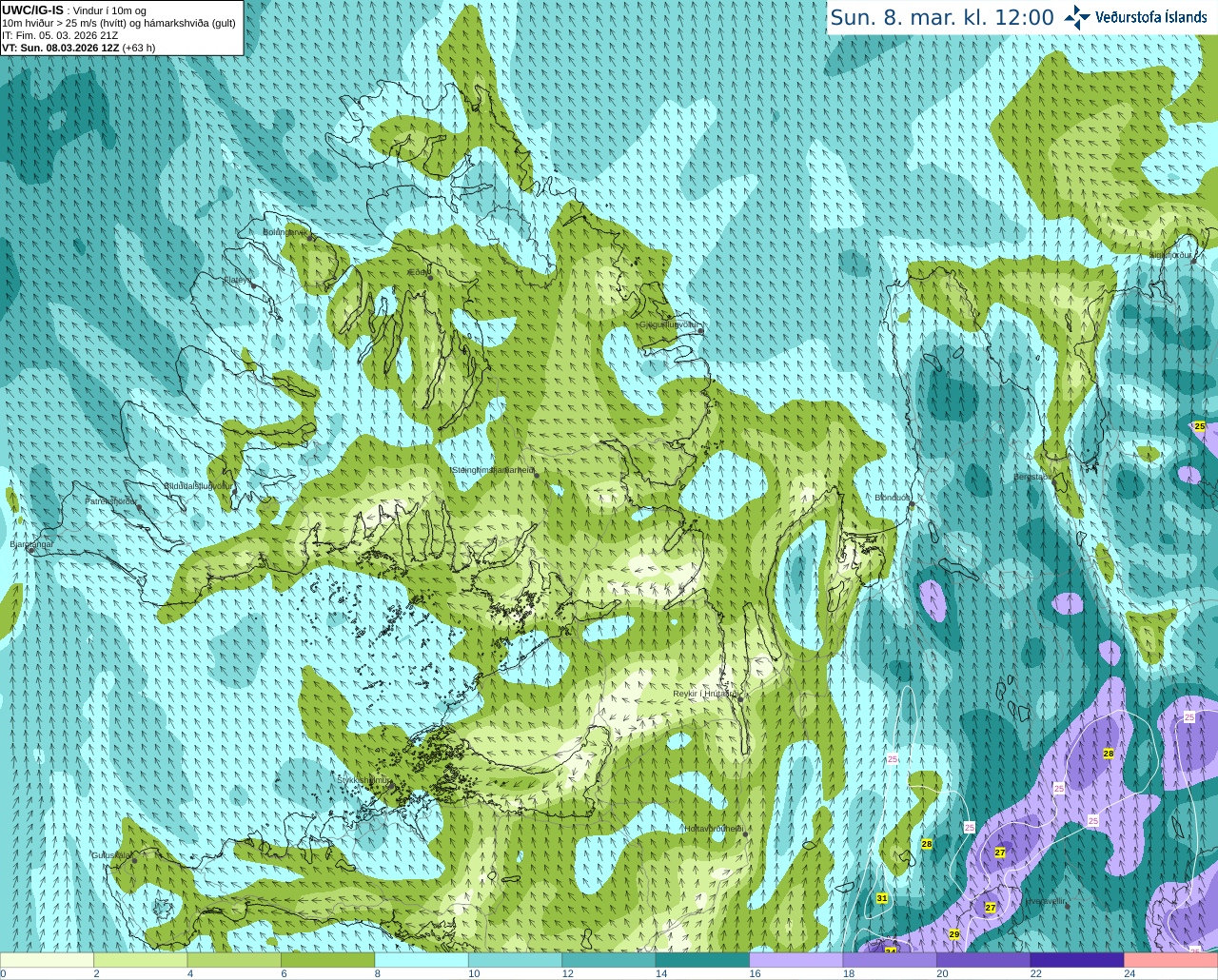Click the yellow 25 gust label near Siglufjörður
Screen dimensions: 1218x980
1200,426
